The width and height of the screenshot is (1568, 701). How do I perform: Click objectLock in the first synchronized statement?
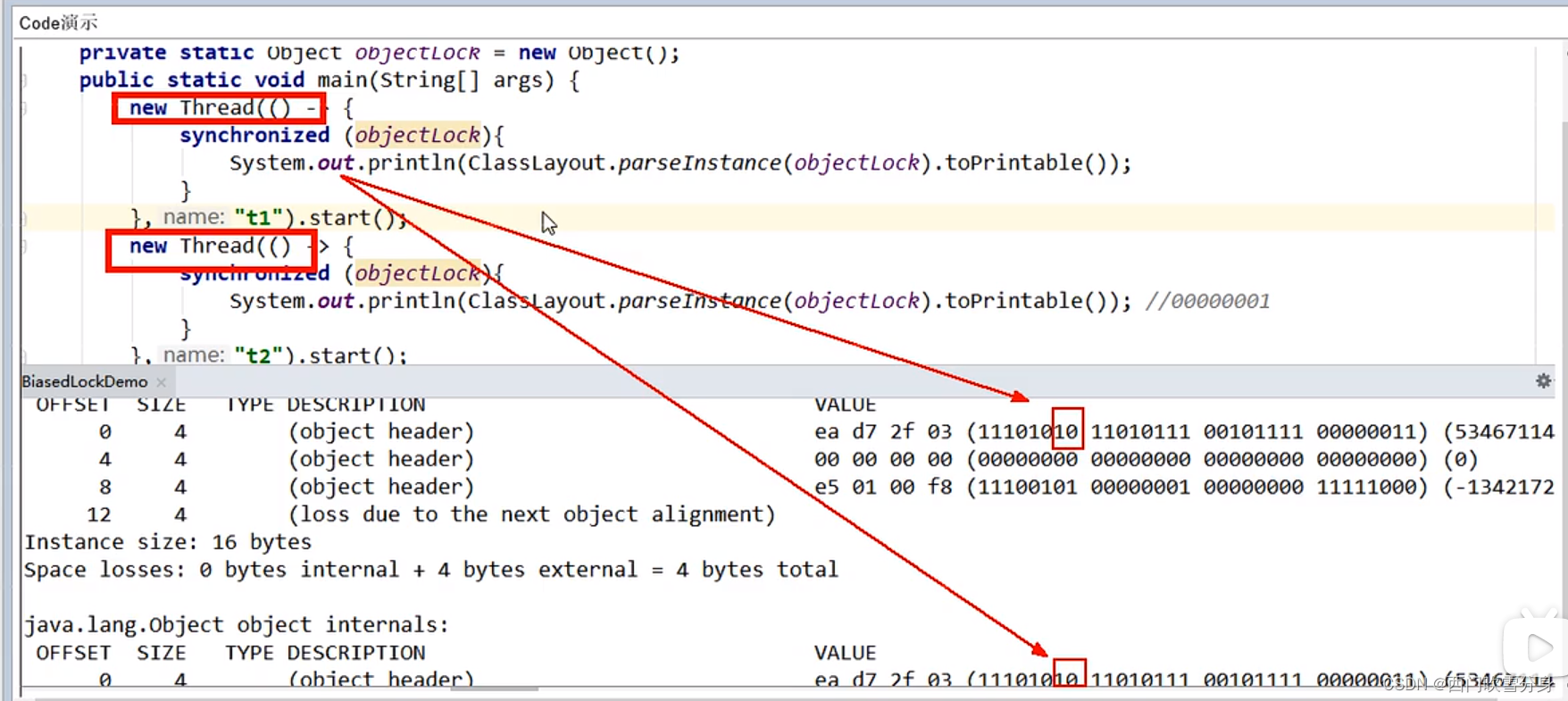pyautogui.click(x=418, y=136)
